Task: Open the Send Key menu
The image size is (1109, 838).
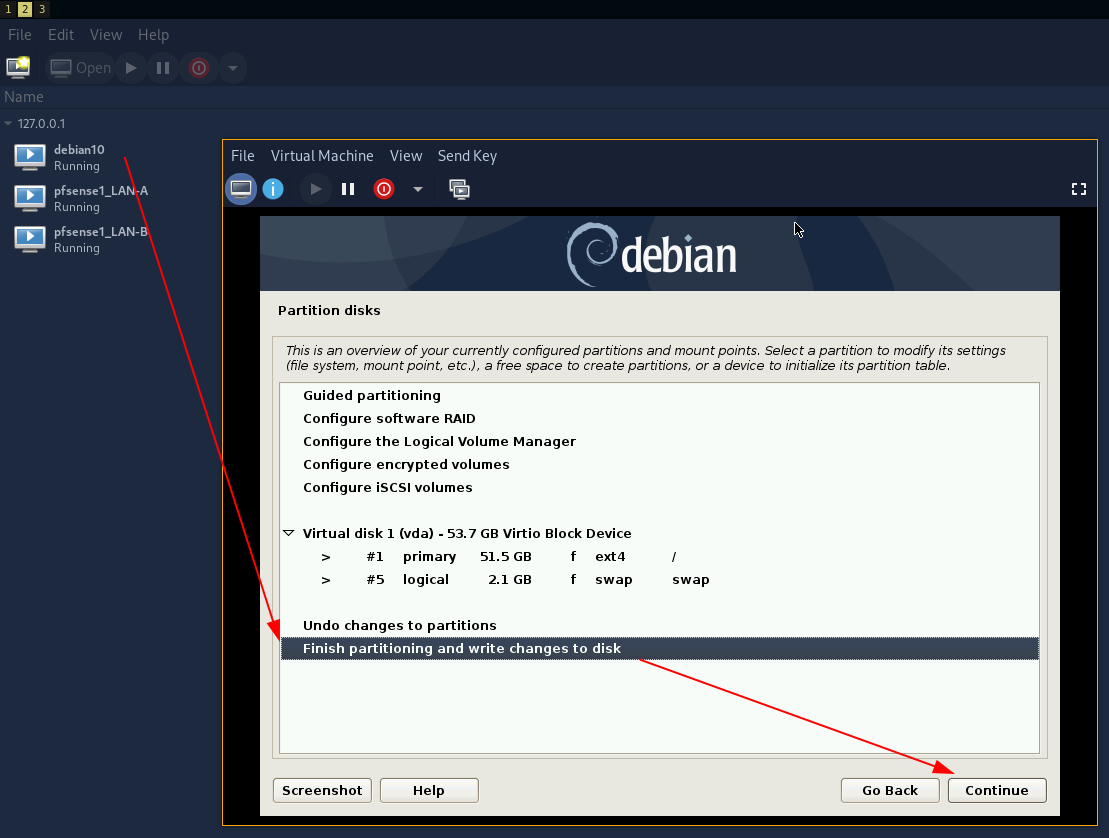Action: coord(467,156)
